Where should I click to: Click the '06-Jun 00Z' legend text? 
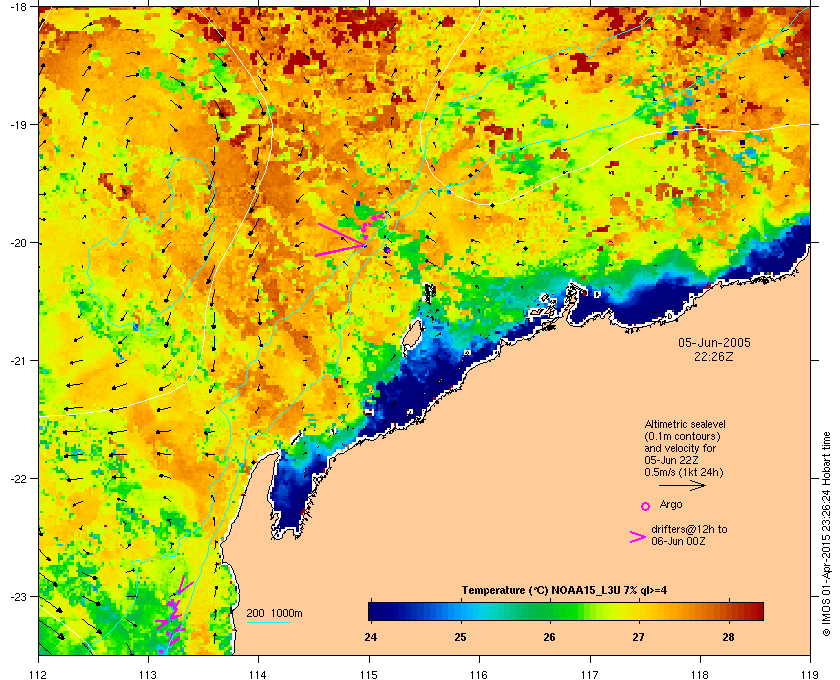pyautogui.click(x=678, y=541)
